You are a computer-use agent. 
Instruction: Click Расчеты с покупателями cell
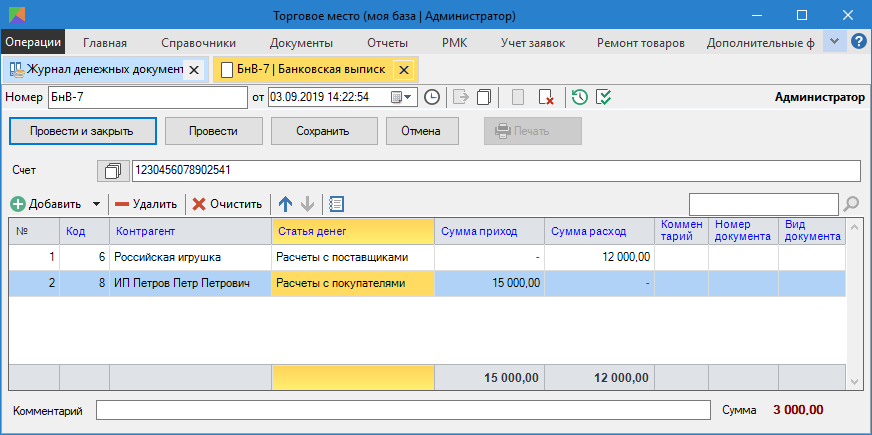(x=353, y=283)
